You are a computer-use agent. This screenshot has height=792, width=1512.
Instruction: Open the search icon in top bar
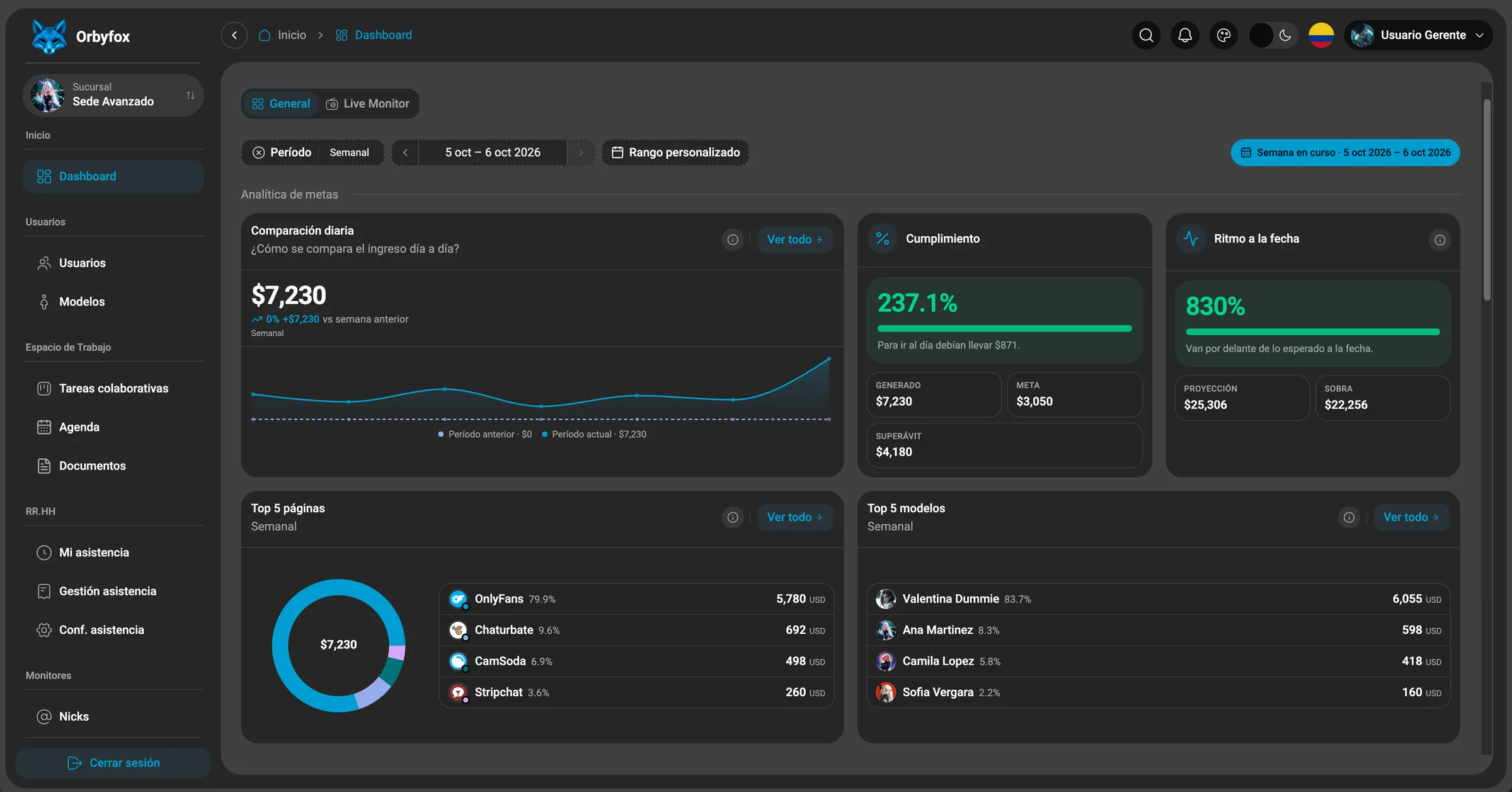(x=1146, y=35)
